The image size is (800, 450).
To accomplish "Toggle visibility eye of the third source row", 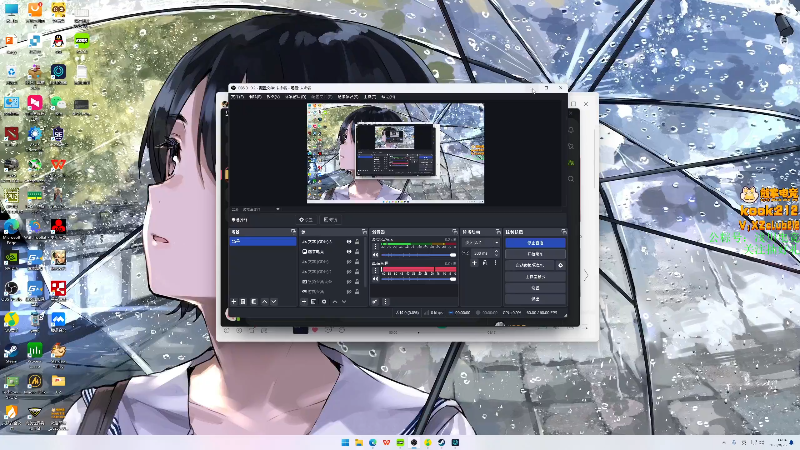I will (349, 262).
